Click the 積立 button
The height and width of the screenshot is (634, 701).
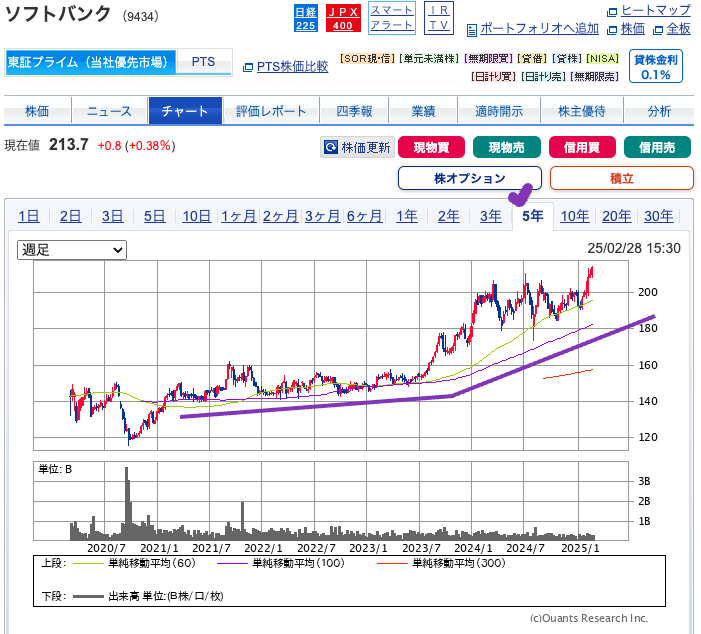621,178
